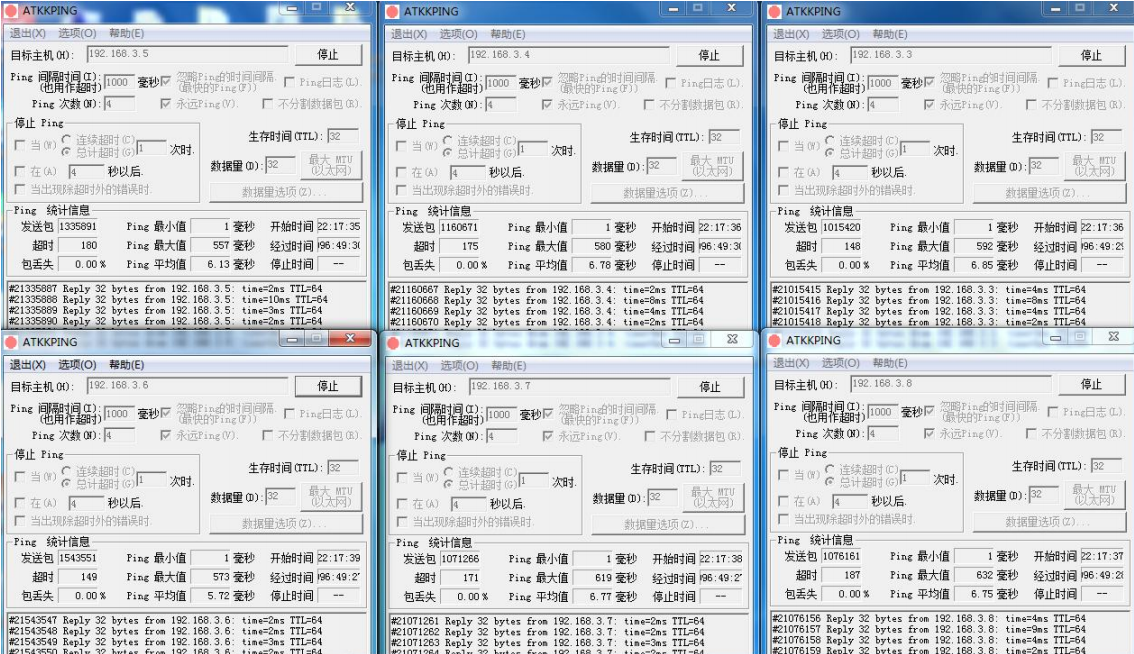Open 帮助(E) menu in the 192.168.3.7 window

(508, 365)
